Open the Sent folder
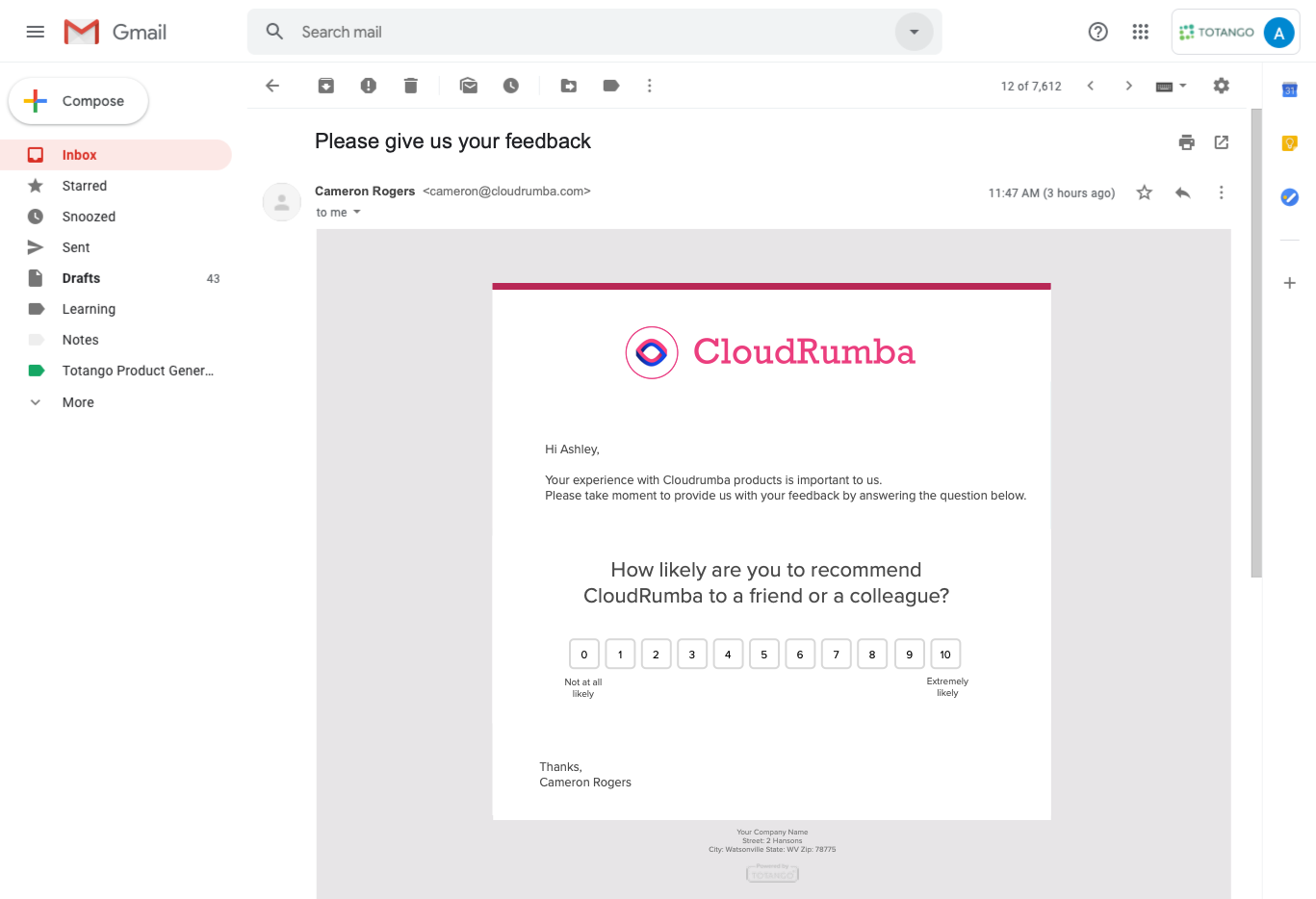1316x899 pixels. (x=116, y=247)
